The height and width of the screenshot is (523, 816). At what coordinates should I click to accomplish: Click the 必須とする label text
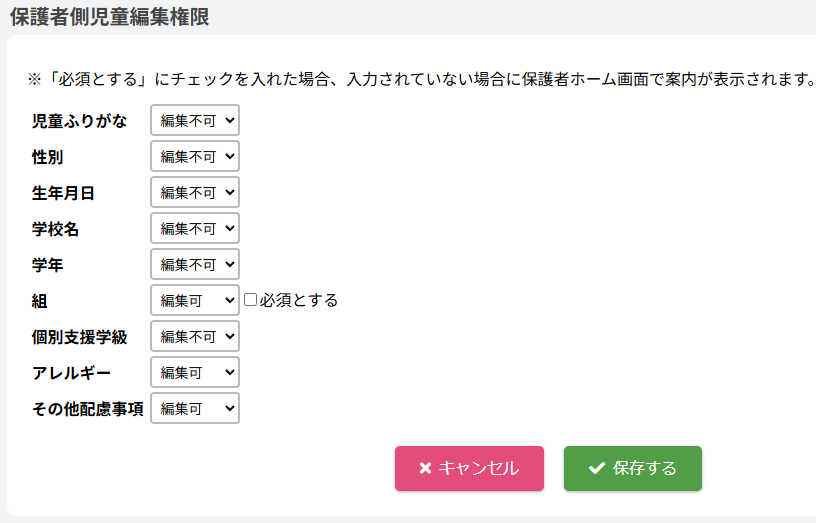click(x=299, y=300)
